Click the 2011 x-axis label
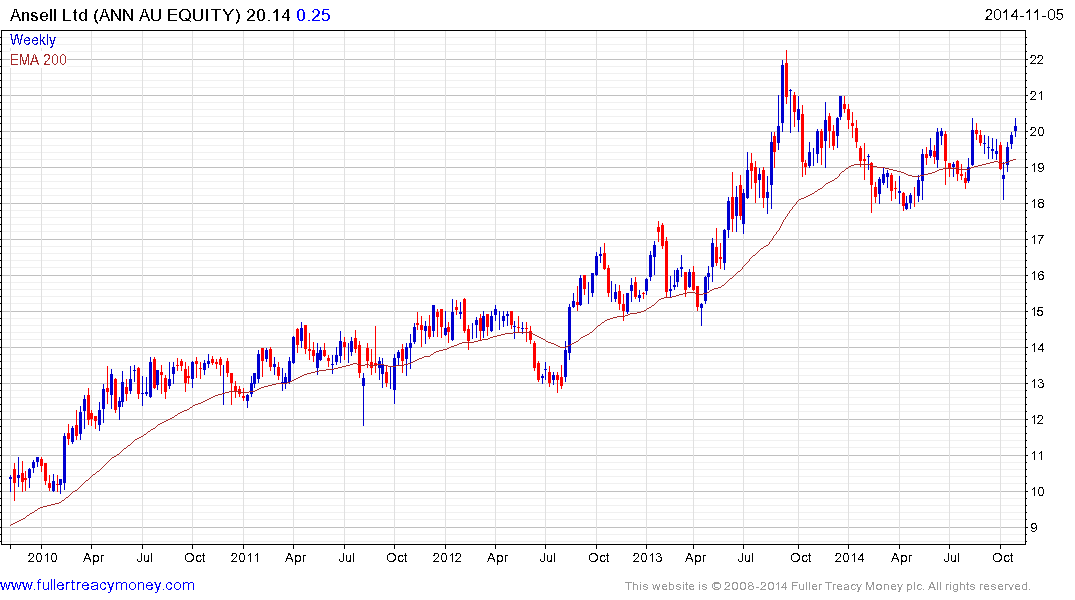 point(245,557)
